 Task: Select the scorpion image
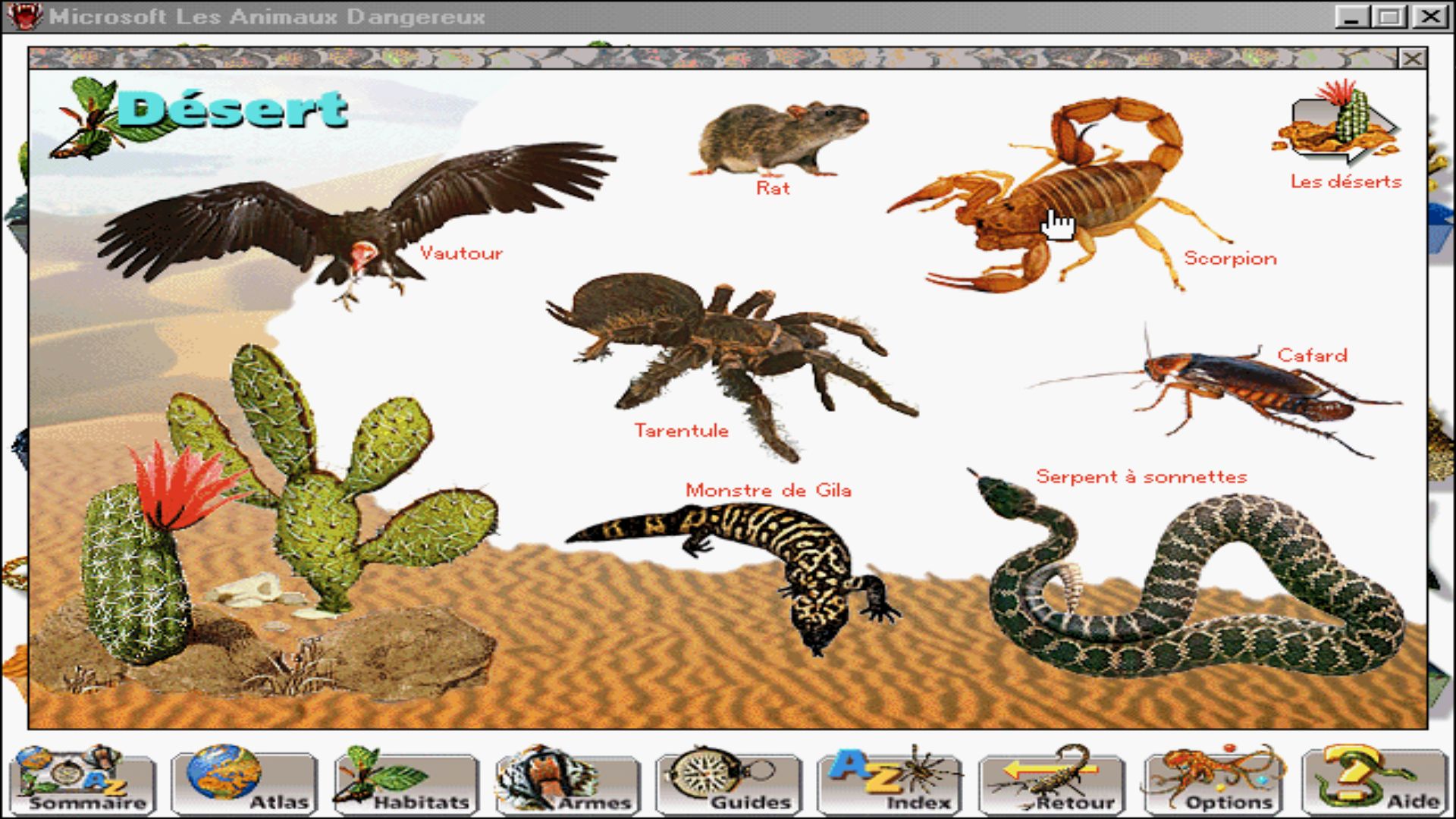[x=1062, y=196]
